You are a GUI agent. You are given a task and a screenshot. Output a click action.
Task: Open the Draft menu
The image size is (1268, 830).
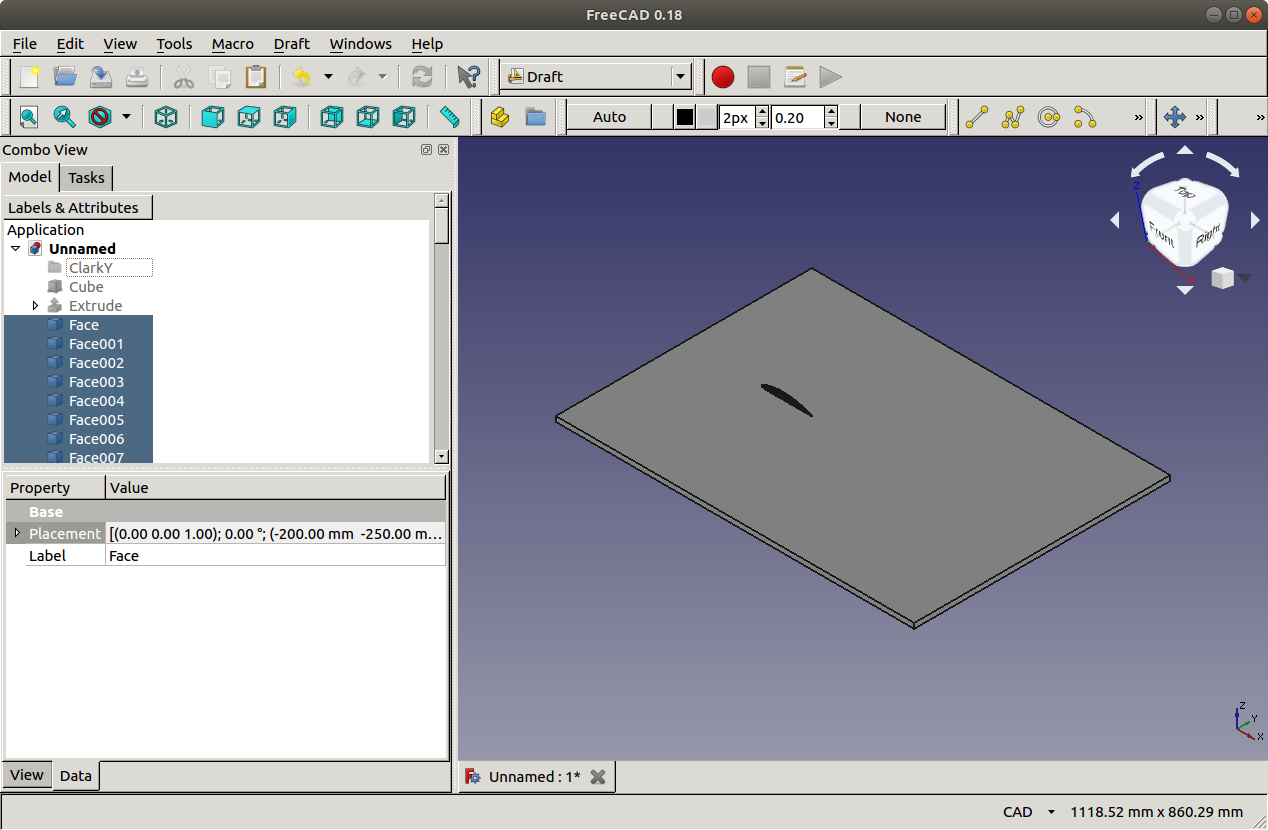click(x=292, y=44)
